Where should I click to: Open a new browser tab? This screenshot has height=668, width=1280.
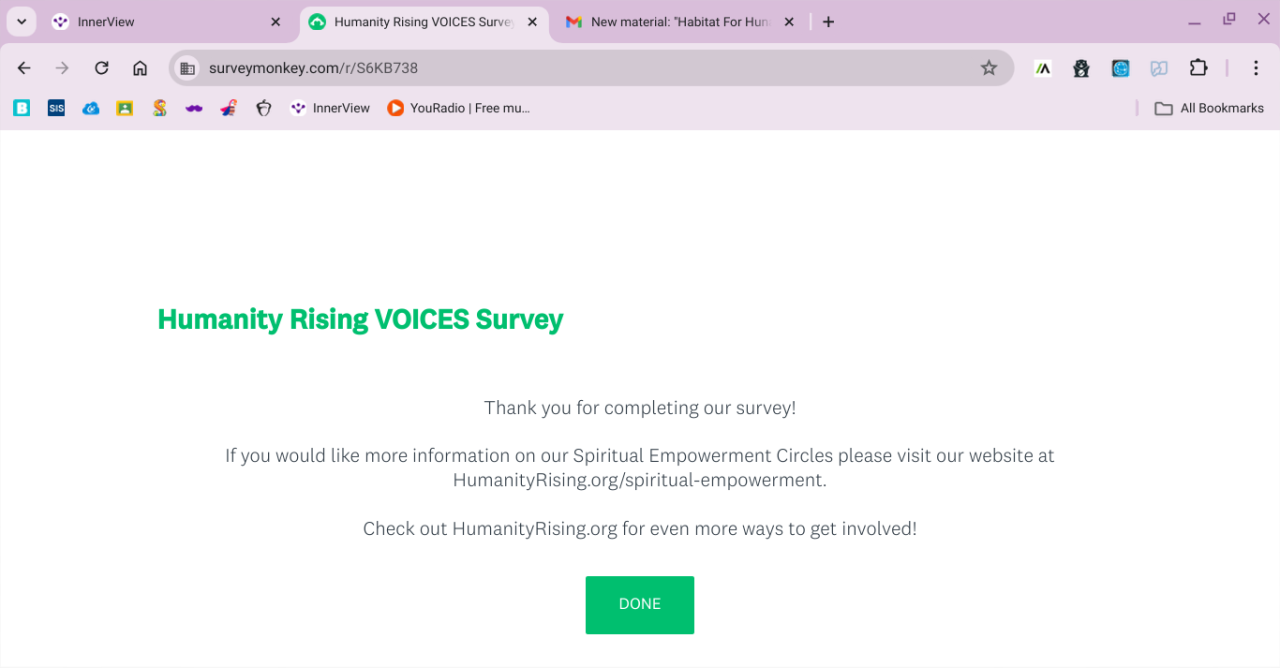828,22
